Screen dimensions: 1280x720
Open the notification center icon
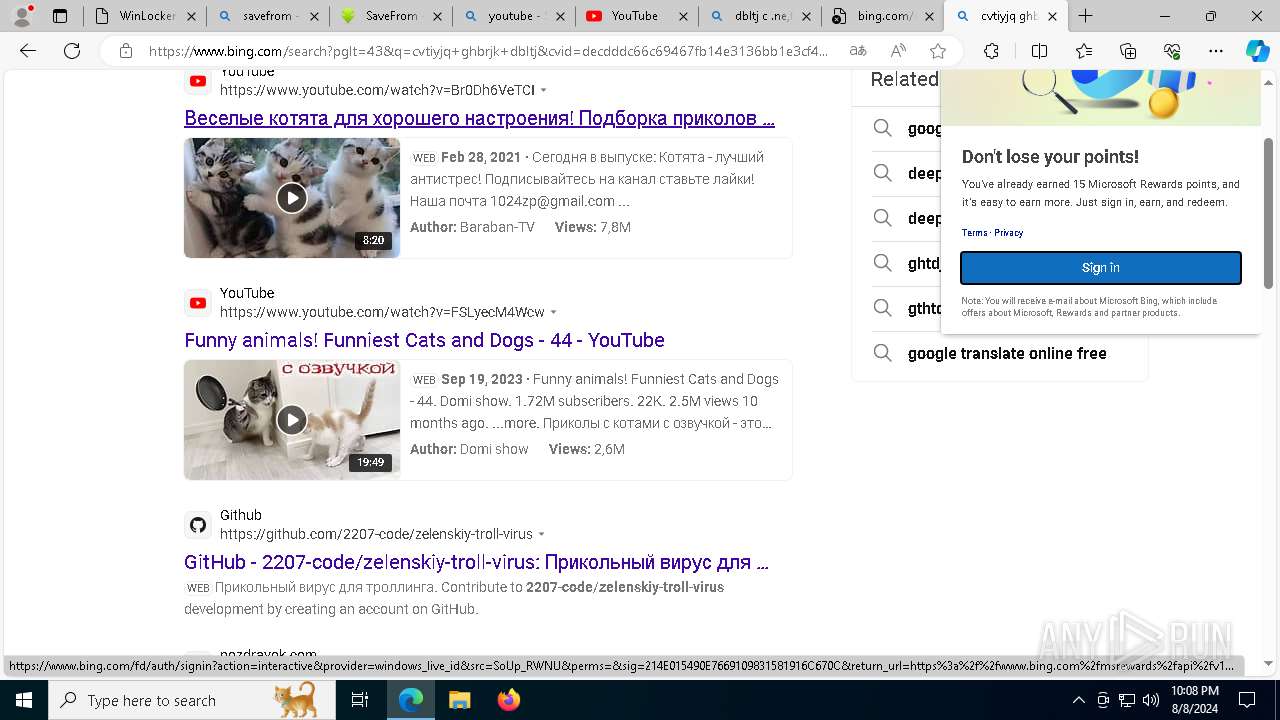click(1247, 700)
